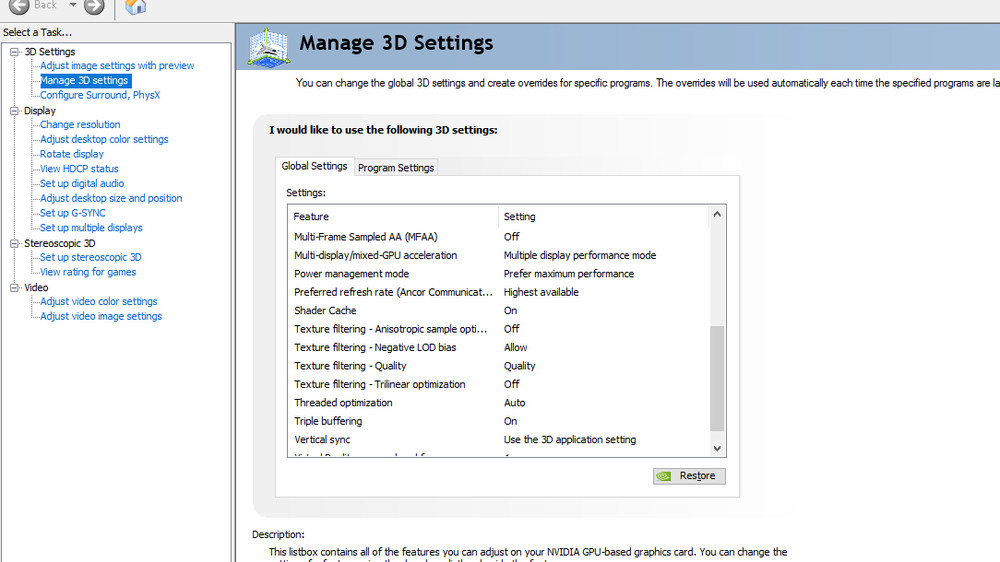The width and height of the screenshot is (1000, 562).
Task: Collapse the Display tree node
Action: [14, 111]
